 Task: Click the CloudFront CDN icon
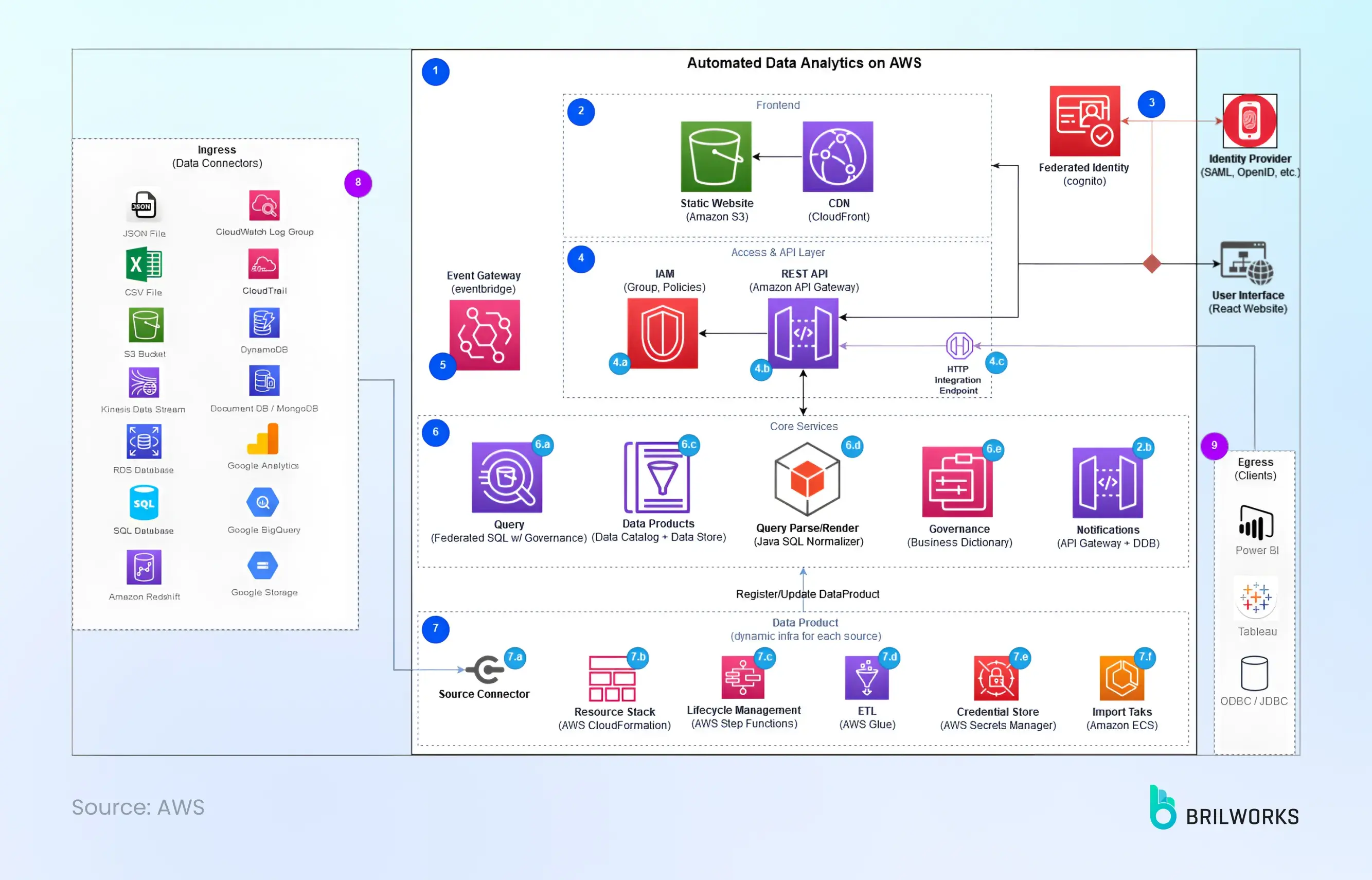point(838,157)
